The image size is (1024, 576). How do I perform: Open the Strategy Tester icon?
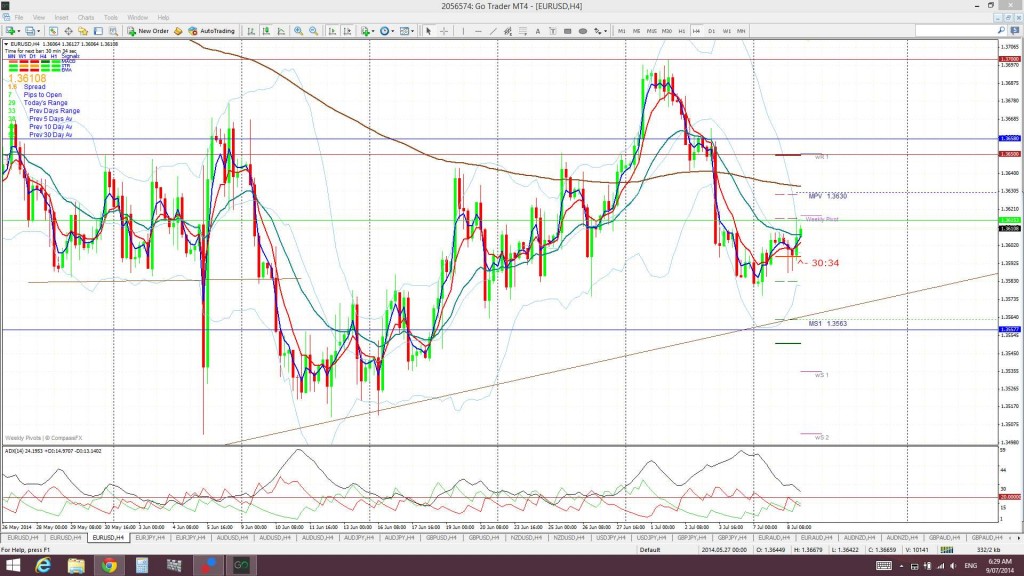113,31
